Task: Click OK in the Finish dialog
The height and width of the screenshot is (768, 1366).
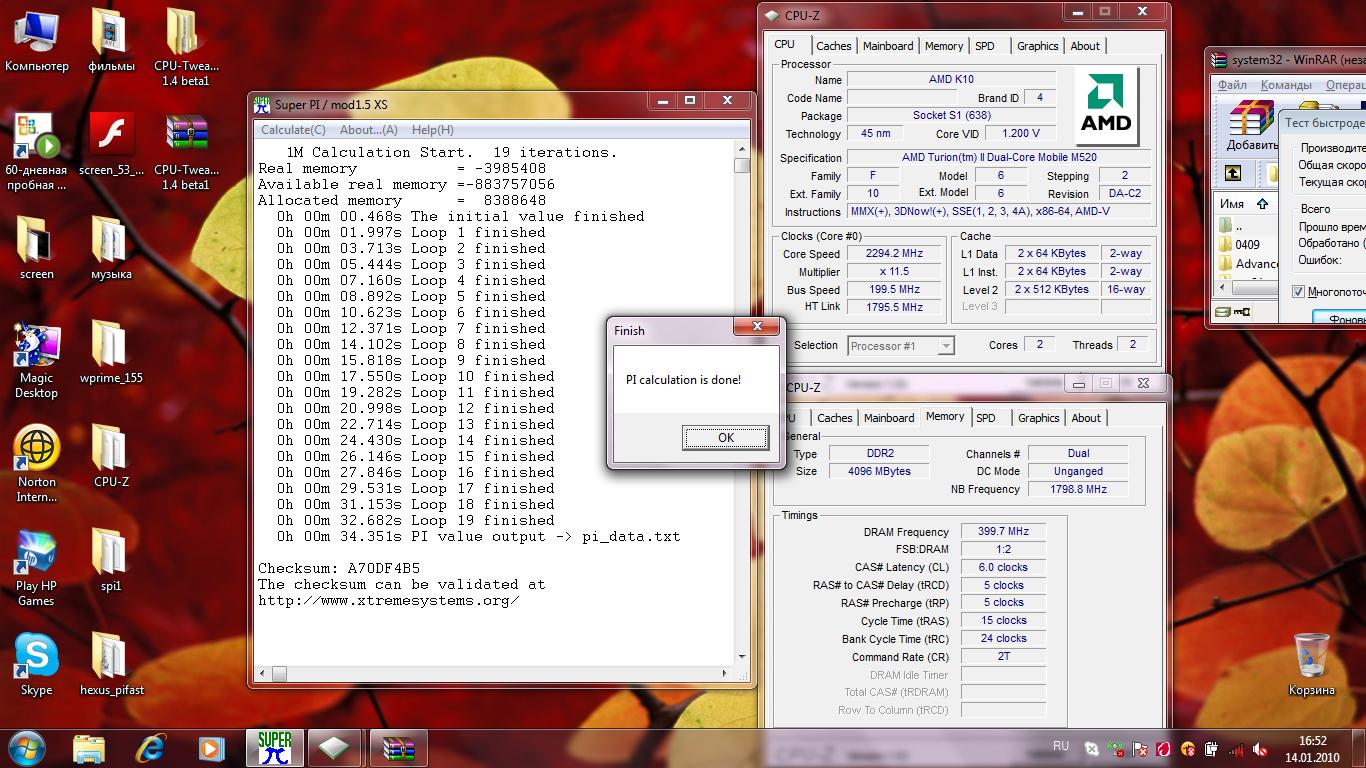Action: [x=726, y=437]
